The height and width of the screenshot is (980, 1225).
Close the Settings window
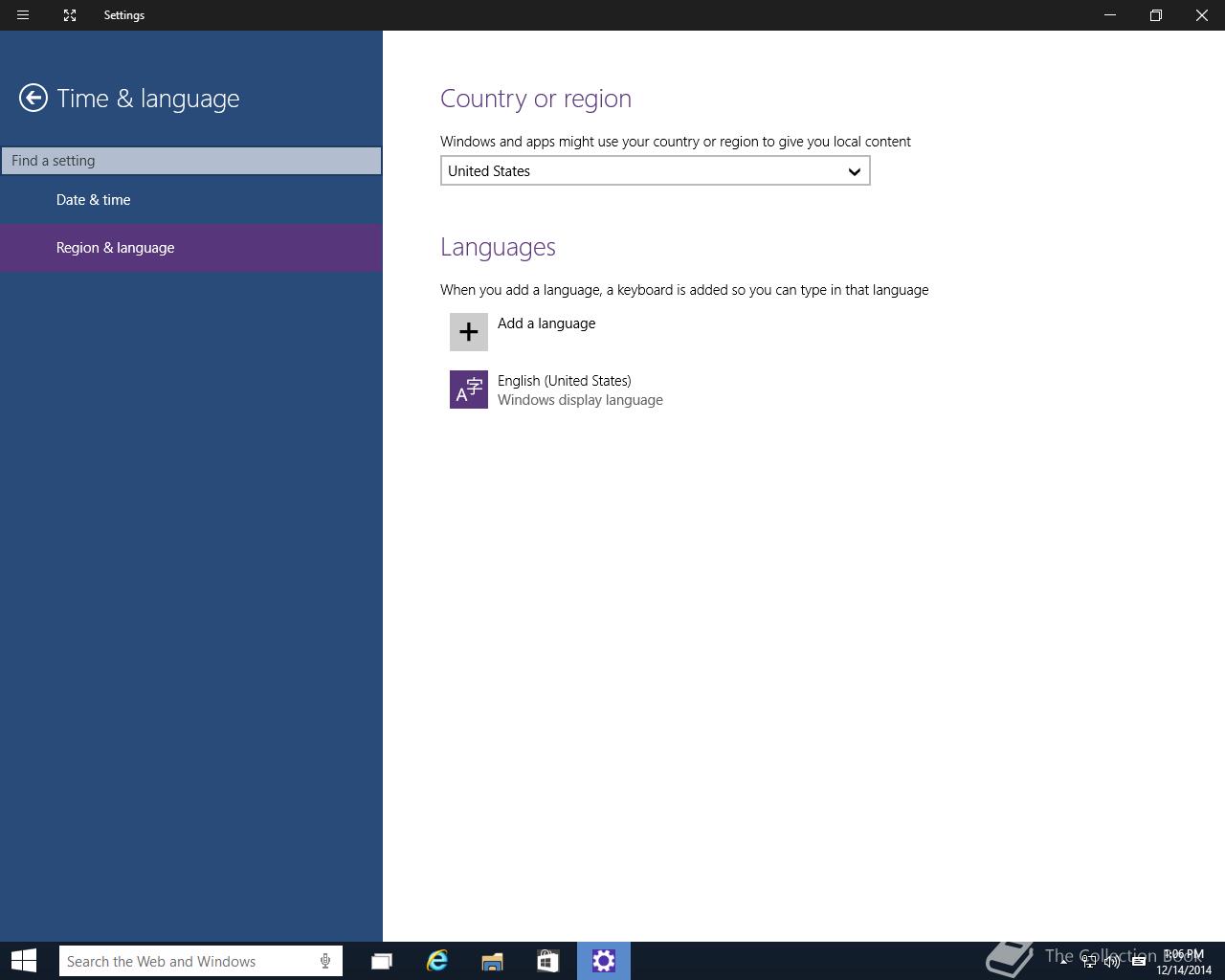pos(1202,15)
